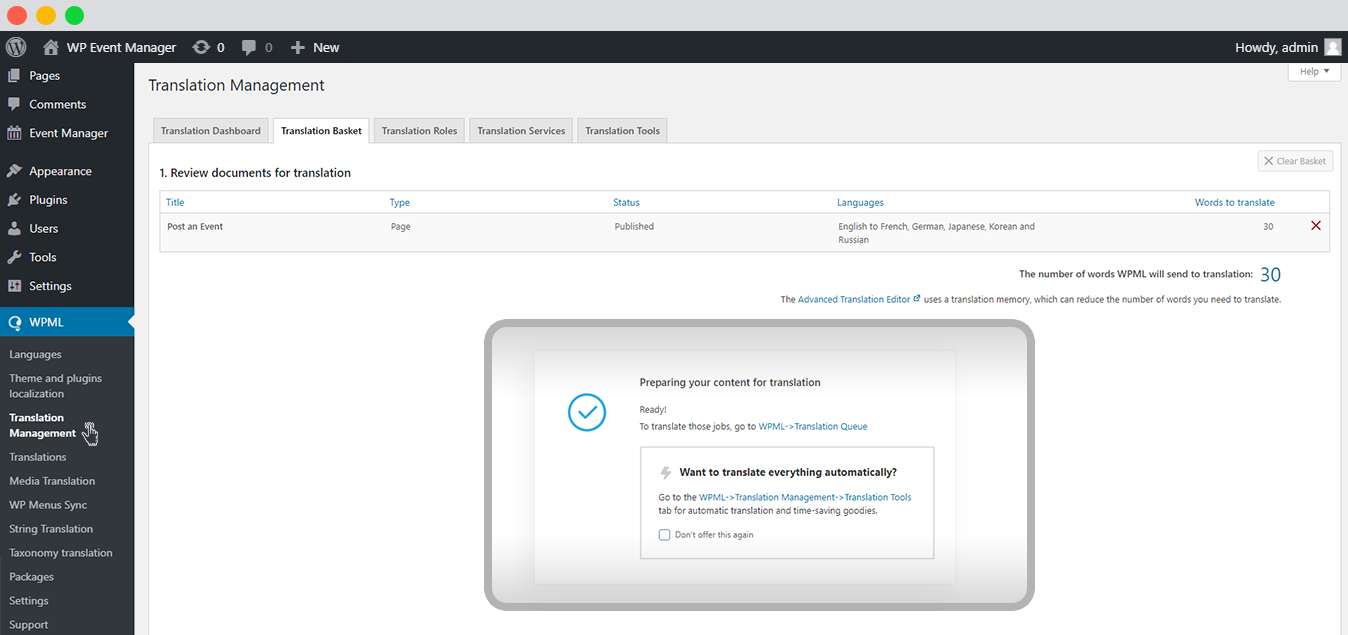Click the lightning bolt icon in the dialog
The width and height of the screenshot is (1348, 635).
point(666,473)
